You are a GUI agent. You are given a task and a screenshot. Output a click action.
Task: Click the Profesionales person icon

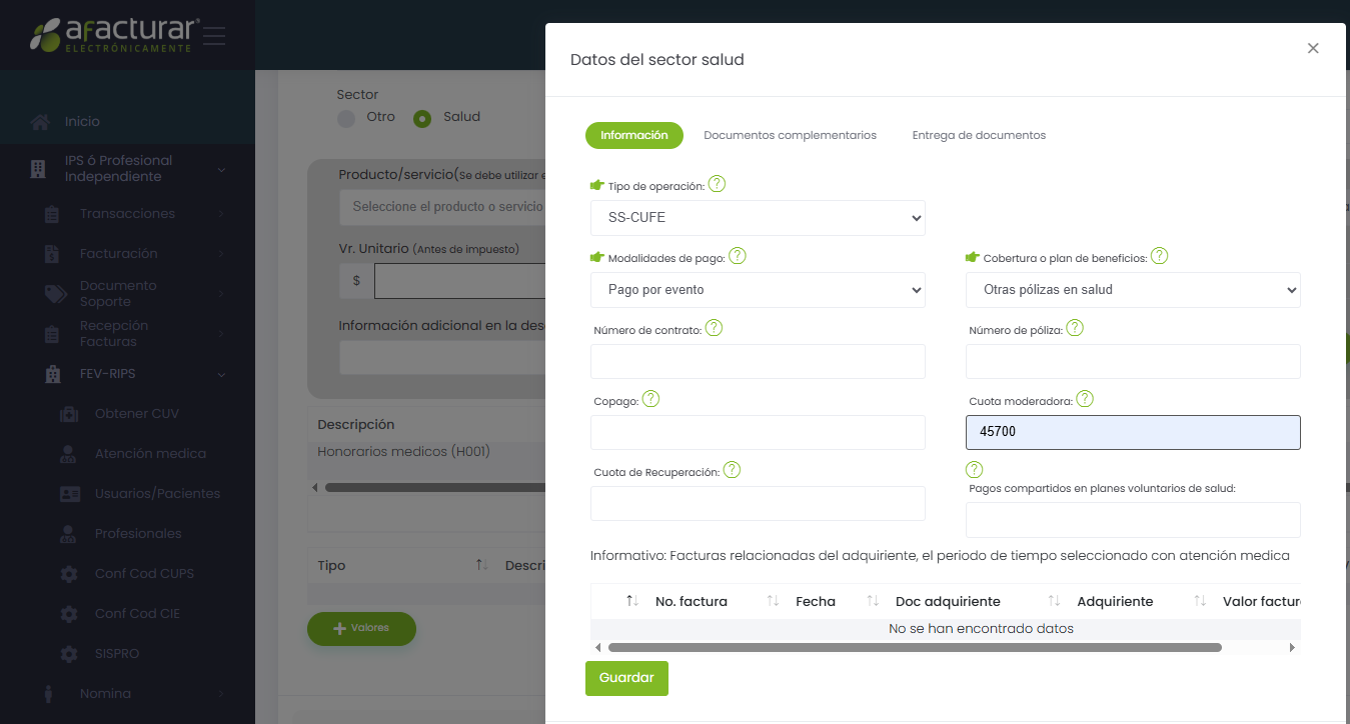click(69, 534)
